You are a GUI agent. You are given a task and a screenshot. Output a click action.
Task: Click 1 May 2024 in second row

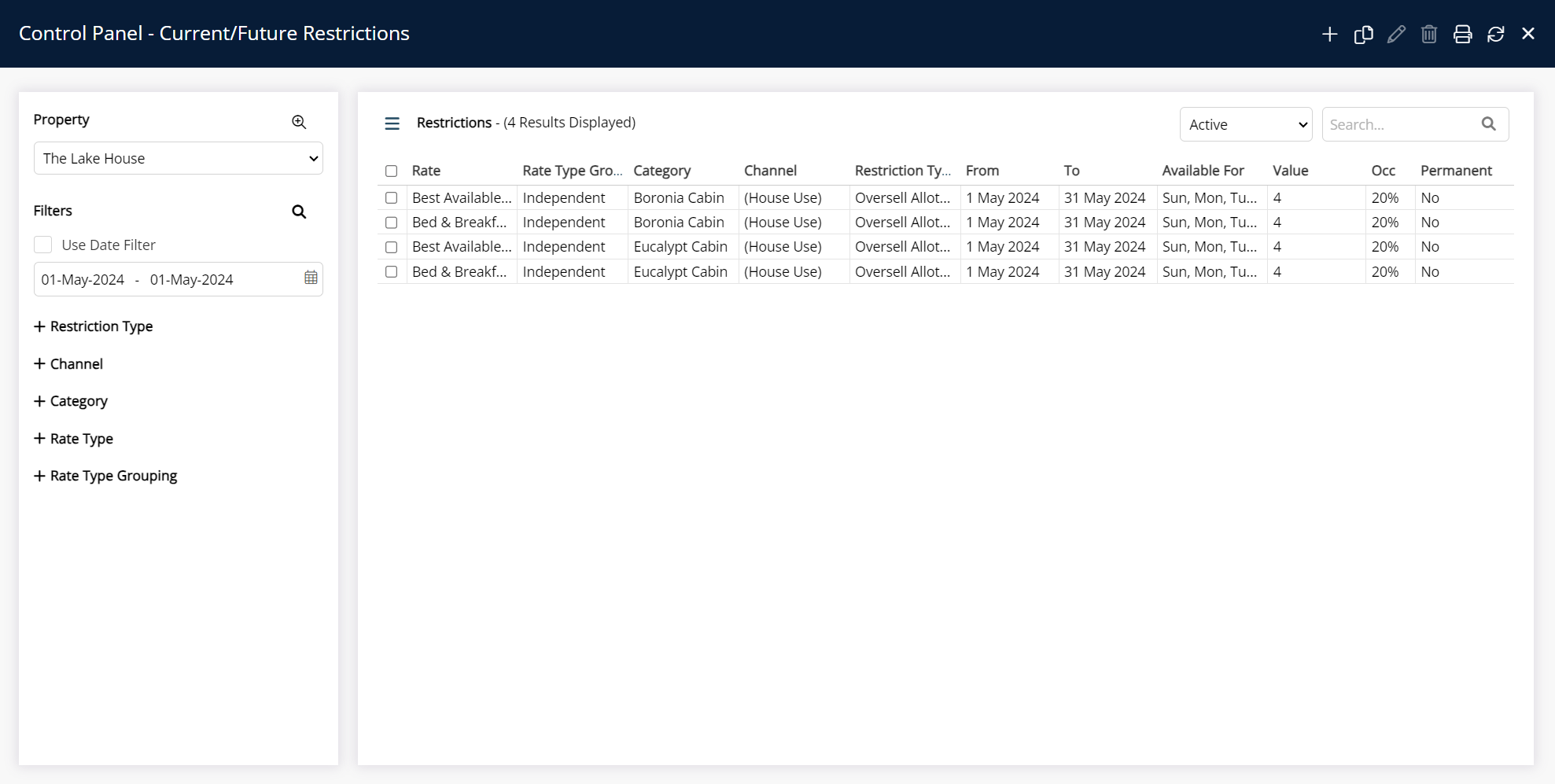pyautogui.click(x=1003, y=223)
